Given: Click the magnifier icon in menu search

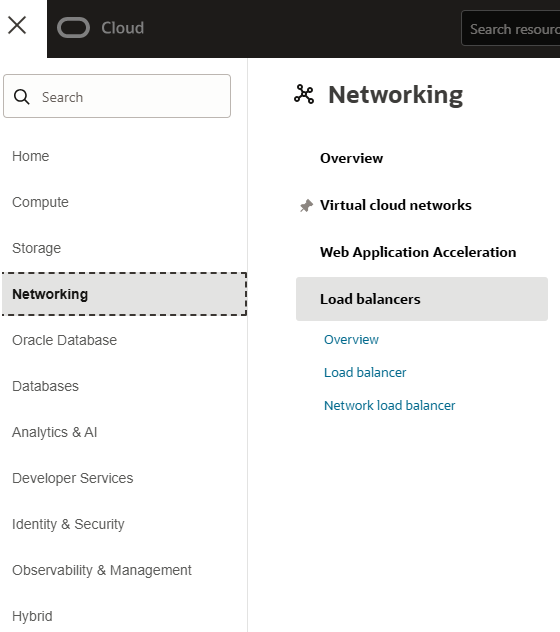Looking at the screenshot, I should [x=21, y=97].
